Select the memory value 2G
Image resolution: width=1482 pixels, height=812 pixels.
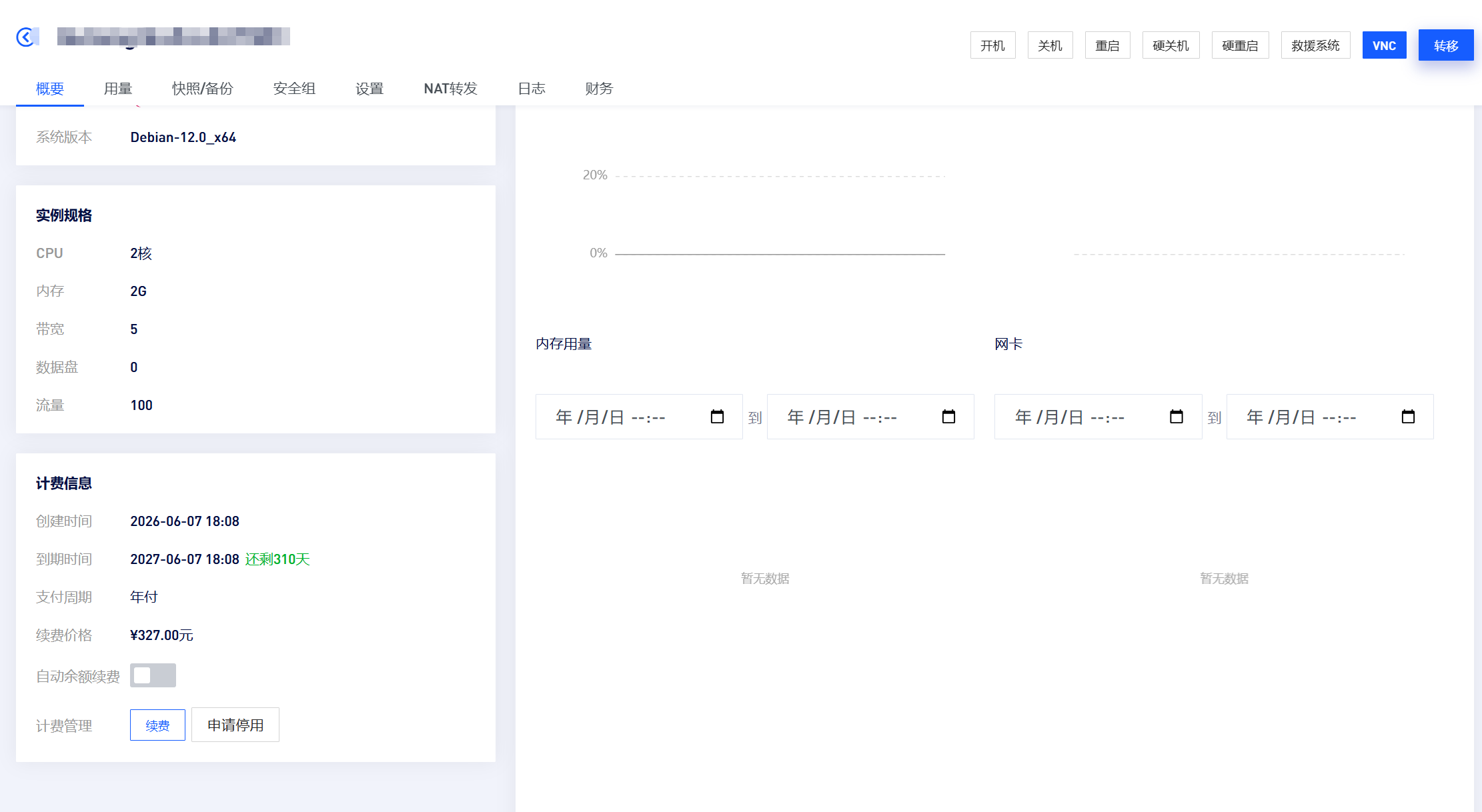tap(138, 291)
